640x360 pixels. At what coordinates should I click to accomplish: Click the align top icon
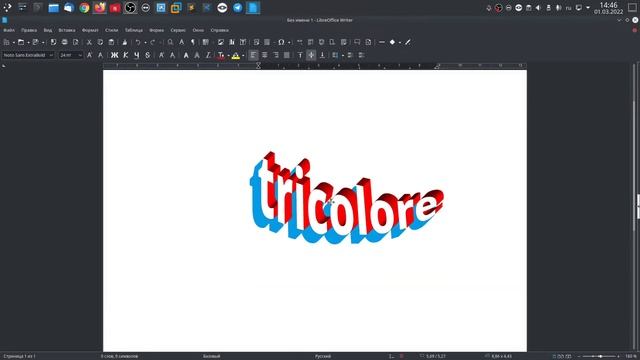300,55
